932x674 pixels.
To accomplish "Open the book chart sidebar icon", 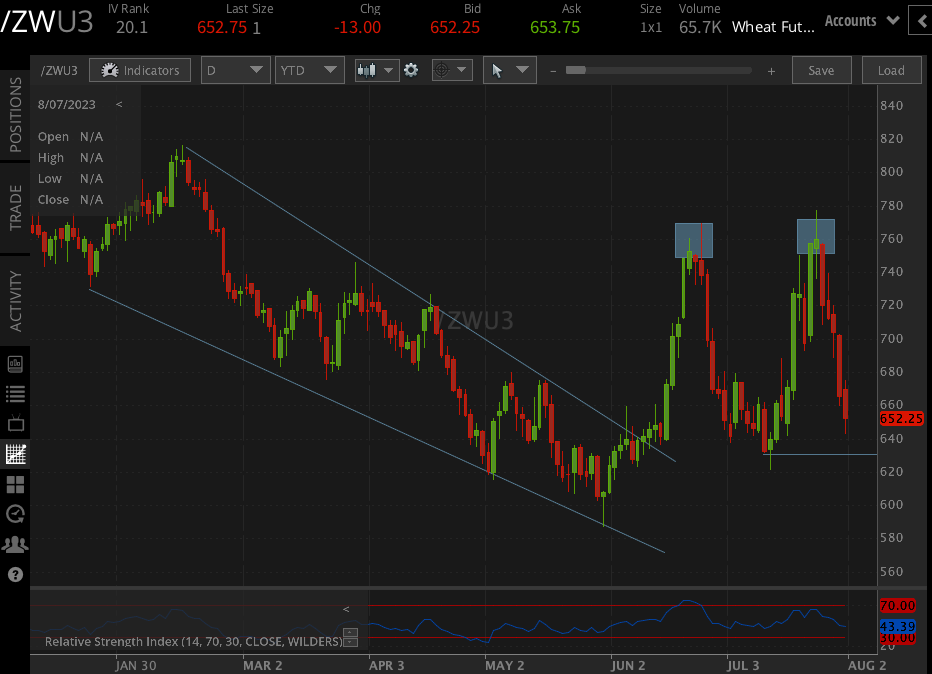I will click(15, 364).
